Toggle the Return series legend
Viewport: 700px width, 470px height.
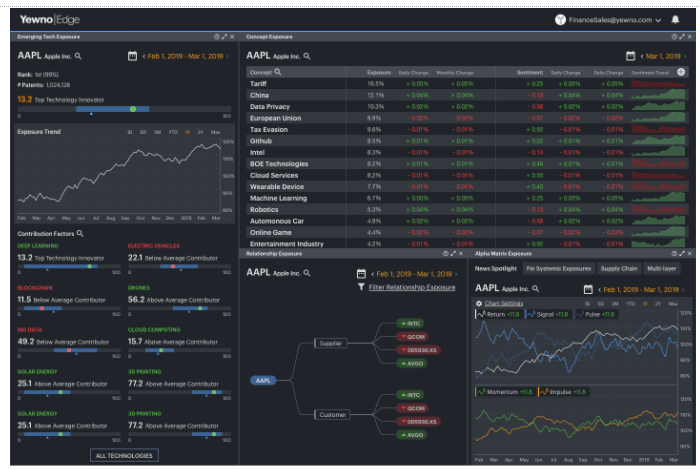pos(499,314)
